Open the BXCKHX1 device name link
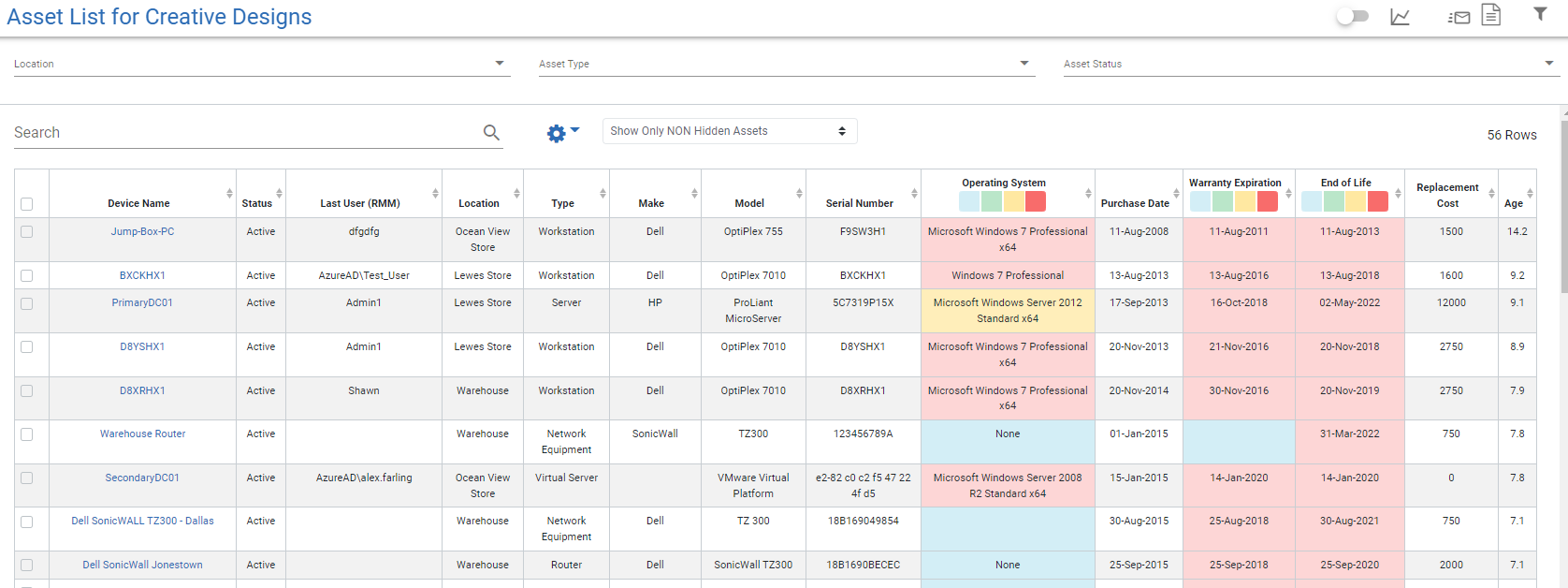The width and height of the screenshot is (1568, 588). tap(142, 275)
